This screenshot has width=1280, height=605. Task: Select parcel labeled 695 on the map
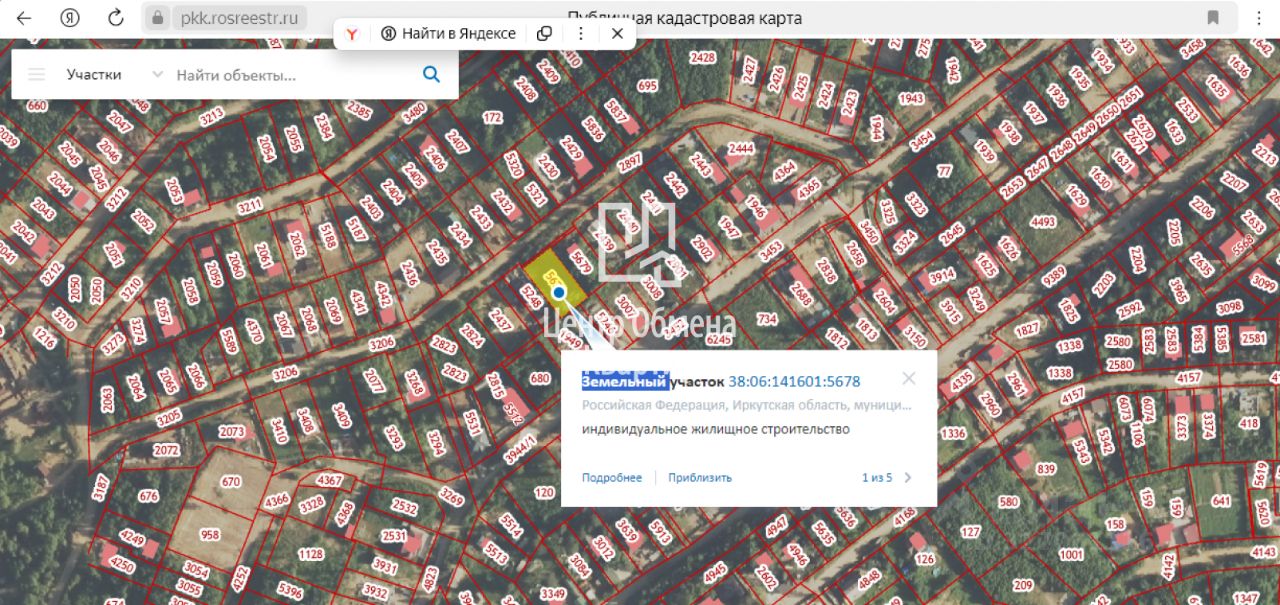click(x=647, y=86)
